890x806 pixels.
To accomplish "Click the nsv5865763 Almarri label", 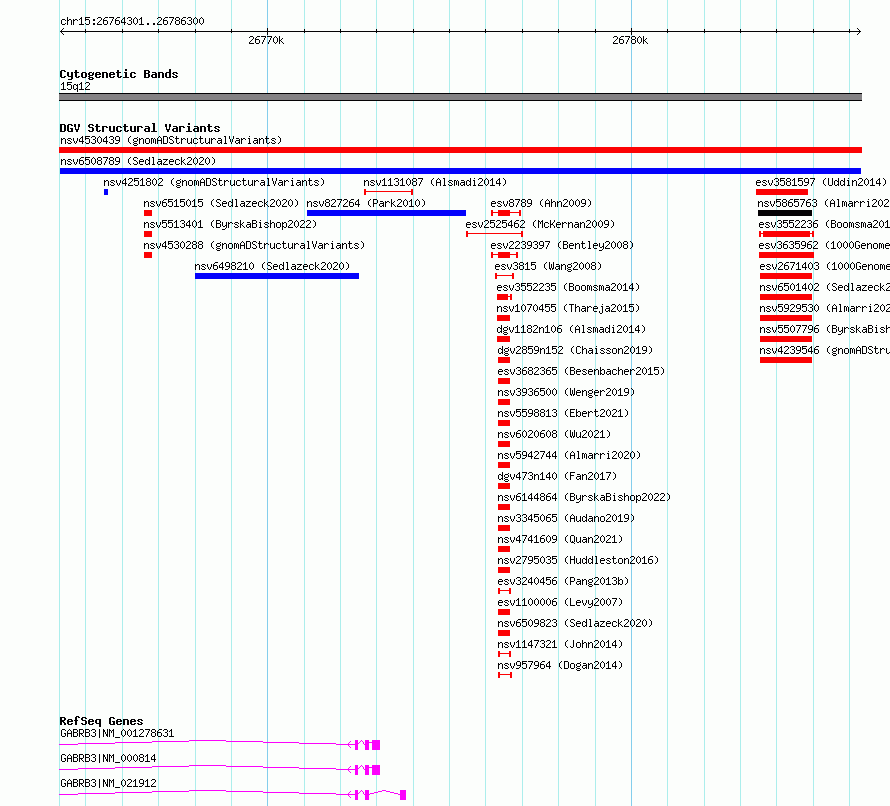I will tap(823, 203).
